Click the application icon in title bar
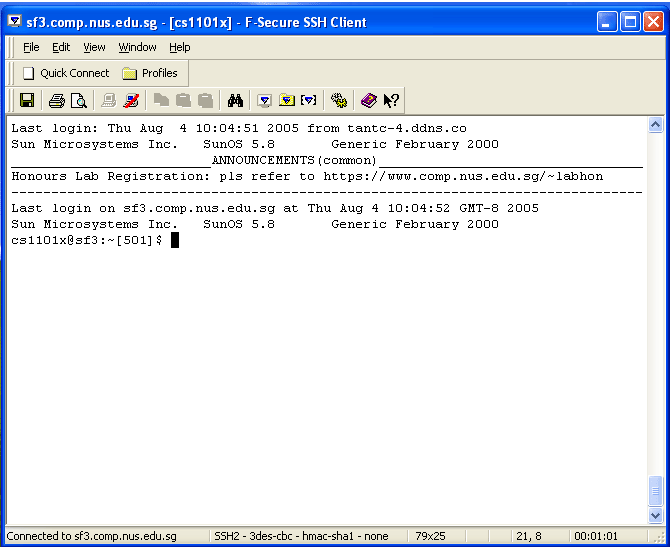 15,21
